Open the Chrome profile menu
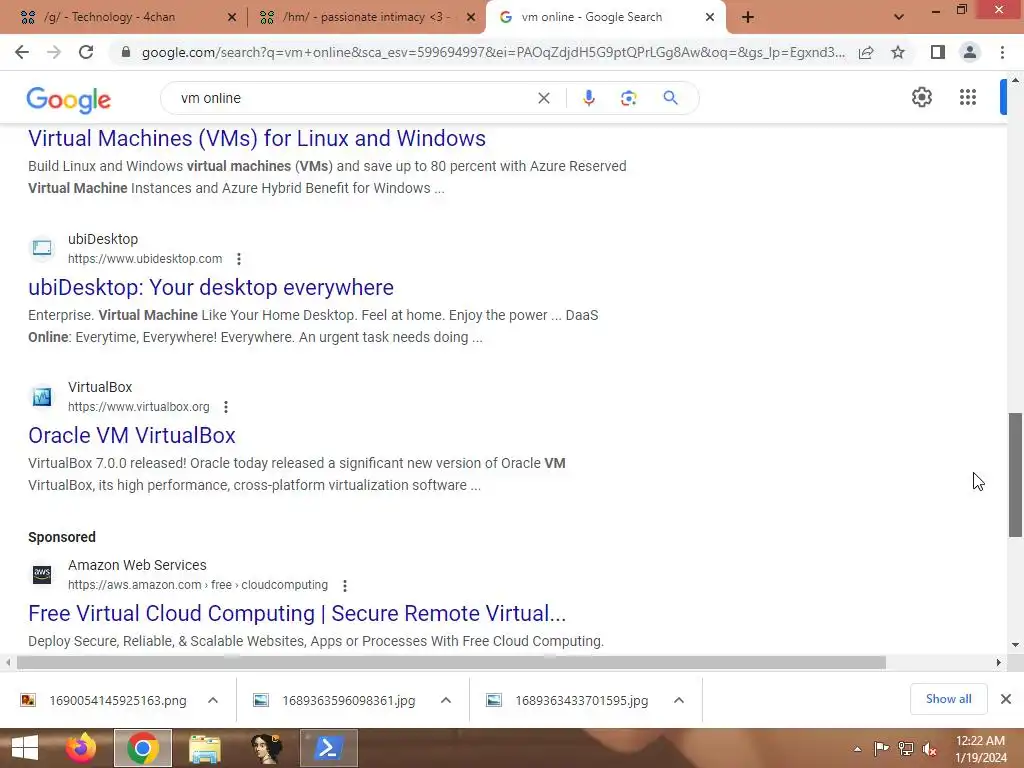The image size is (1024, 768). click(x=970, y=52)
